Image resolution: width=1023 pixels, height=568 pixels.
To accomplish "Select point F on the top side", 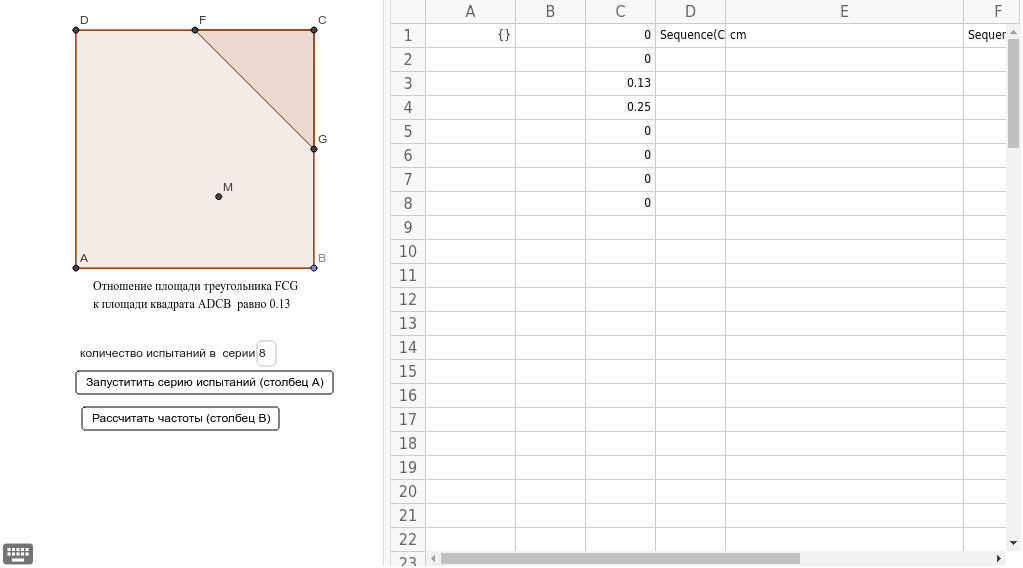I will click(x=195, y=30).
